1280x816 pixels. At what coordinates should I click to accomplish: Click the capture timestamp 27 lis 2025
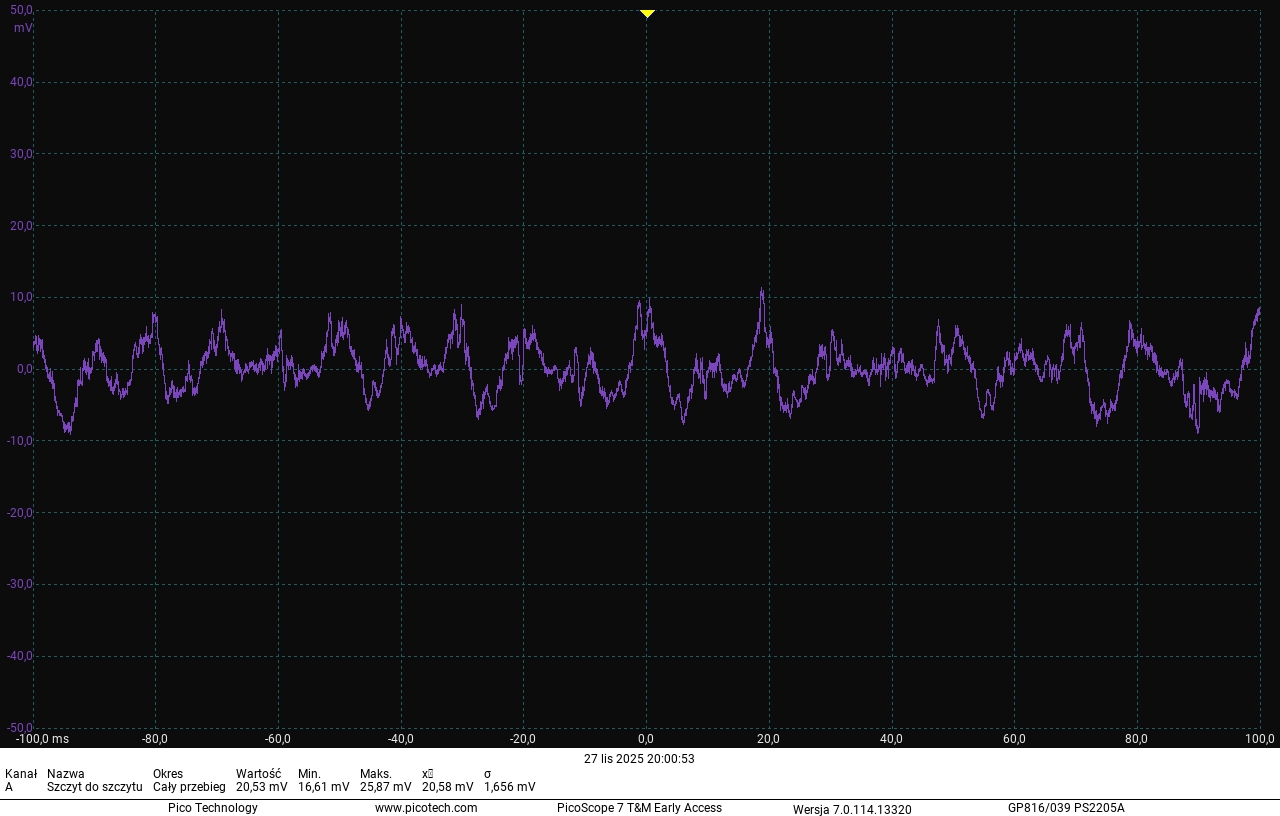click(x=639, y=759)
